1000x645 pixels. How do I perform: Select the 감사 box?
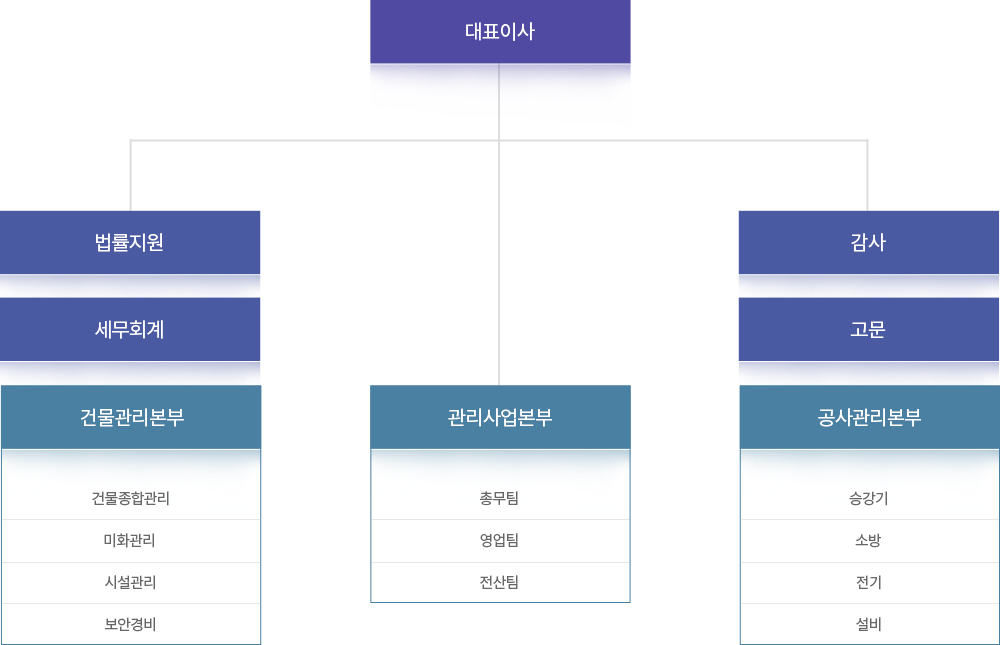[868, 242]
